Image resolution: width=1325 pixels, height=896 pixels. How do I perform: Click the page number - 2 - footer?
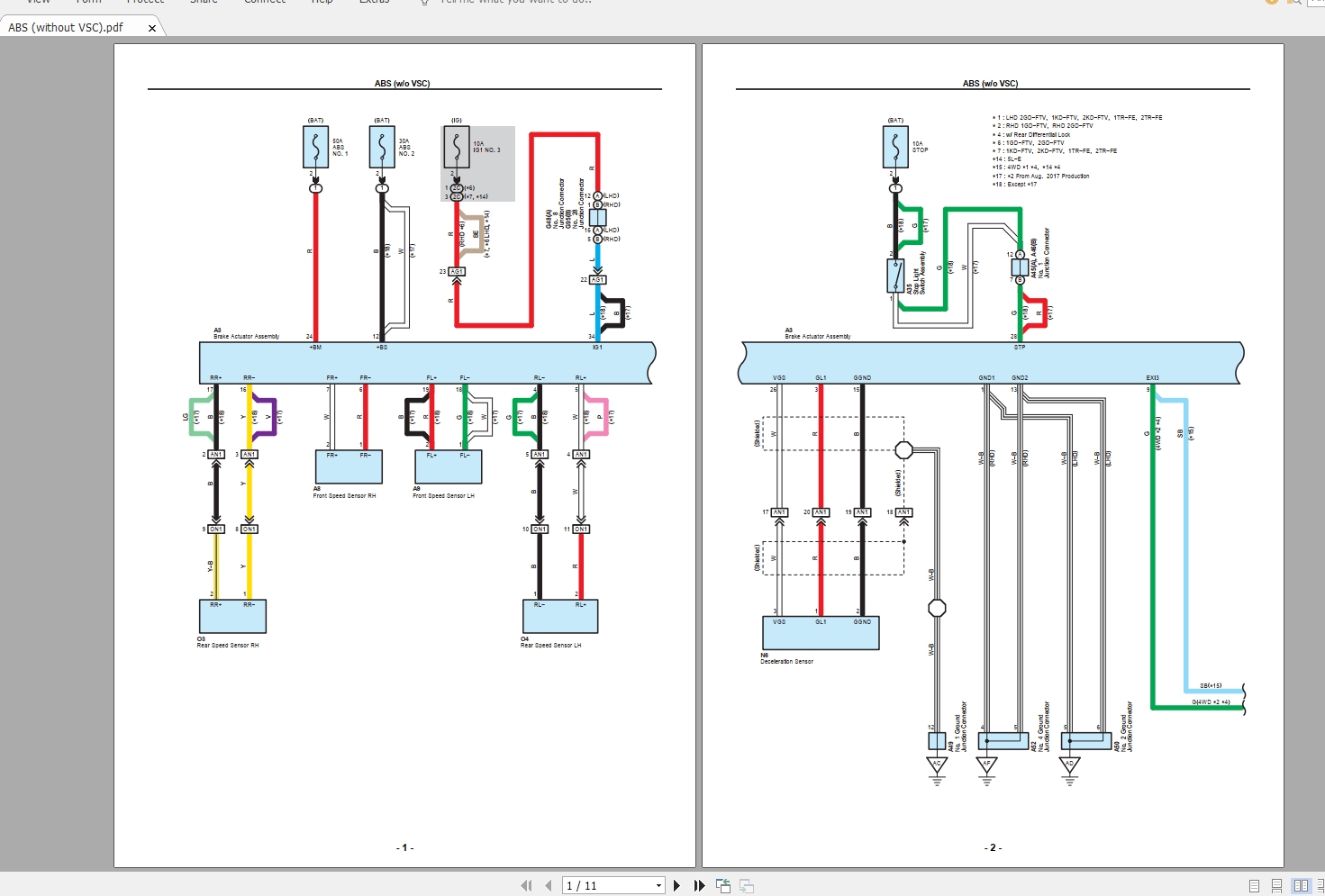(x=993, y=847)
